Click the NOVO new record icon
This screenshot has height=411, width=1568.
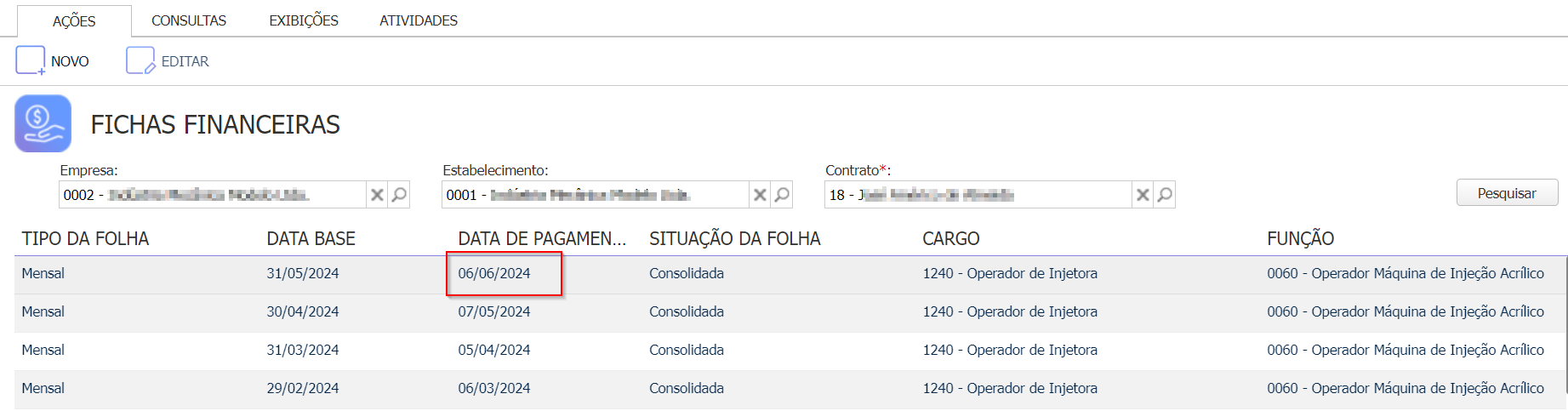[x=31, y=61]
